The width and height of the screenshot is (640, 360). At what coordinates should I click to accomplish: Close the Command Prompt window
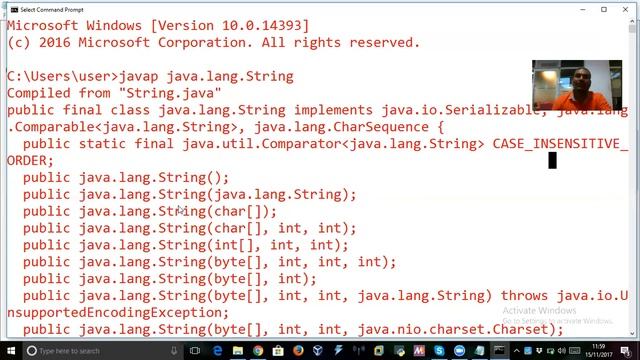(625, 9)
